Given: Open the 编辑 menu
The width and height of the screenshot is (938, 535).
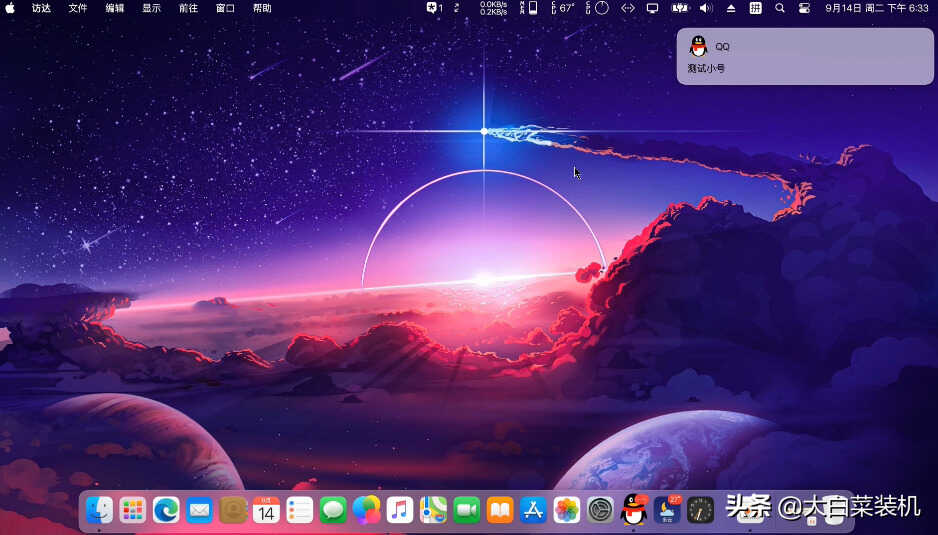Looking at the screenshot, I should [x=115, y=8].
